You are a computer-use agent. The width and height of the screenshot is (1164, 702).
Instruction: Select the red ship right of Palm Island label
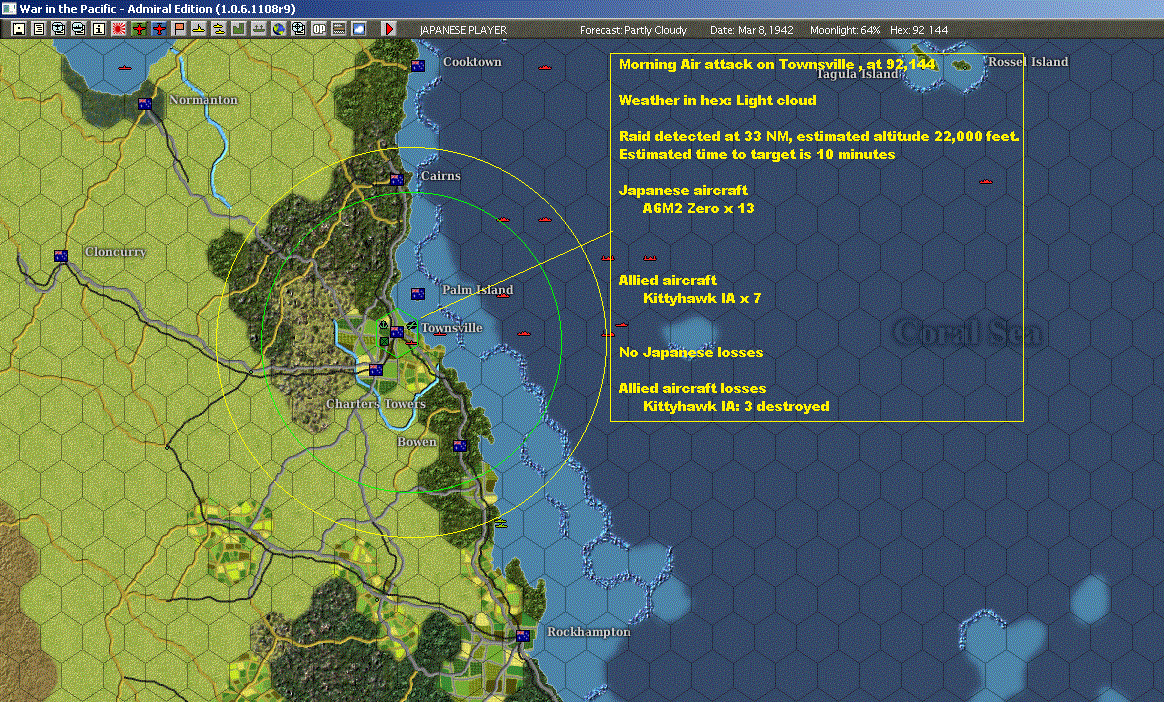pyautogui.click(x=503, y=295)
